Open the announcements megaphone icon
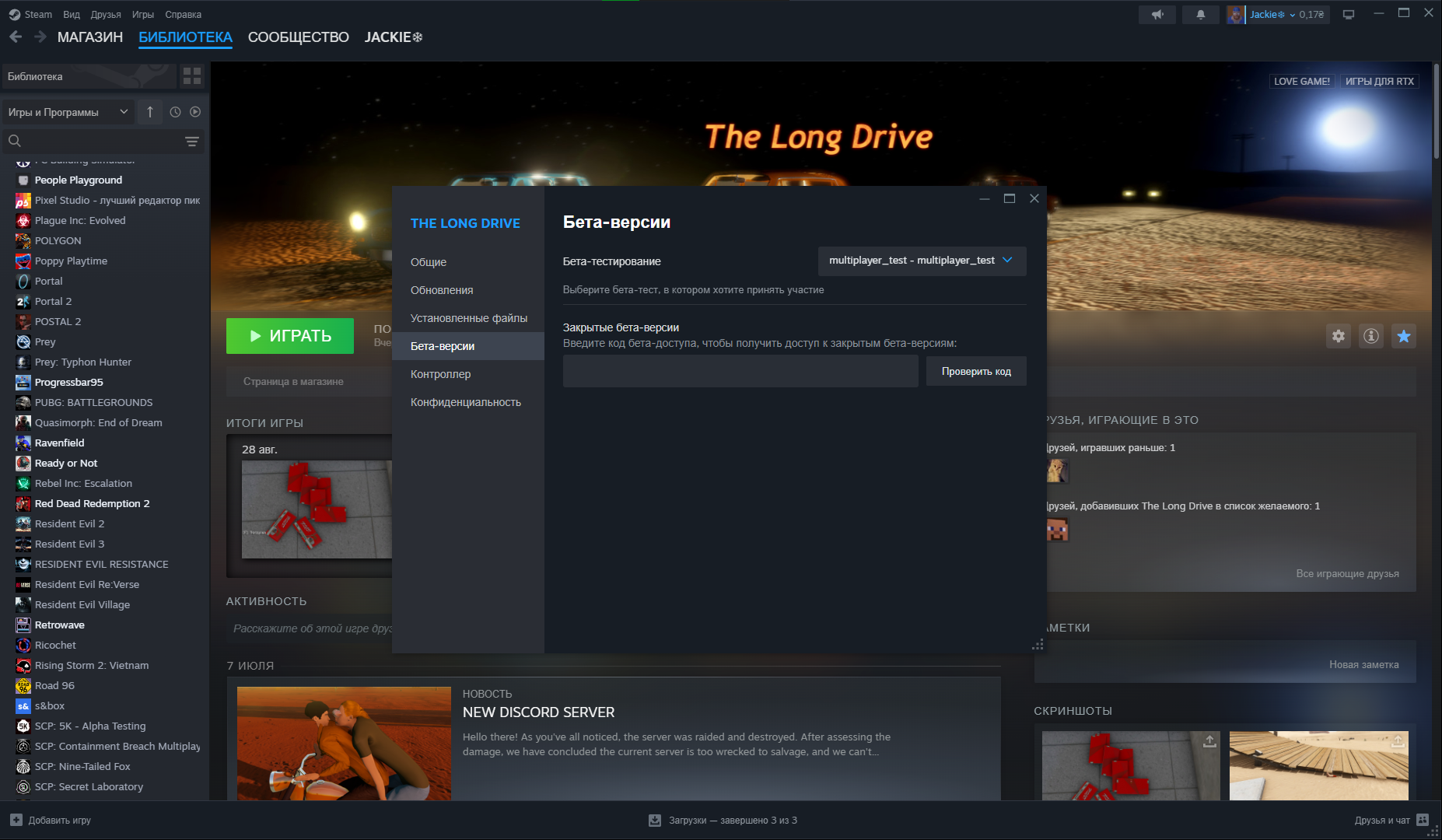This screenshot has height=840, width=1442. [1157, 14]
